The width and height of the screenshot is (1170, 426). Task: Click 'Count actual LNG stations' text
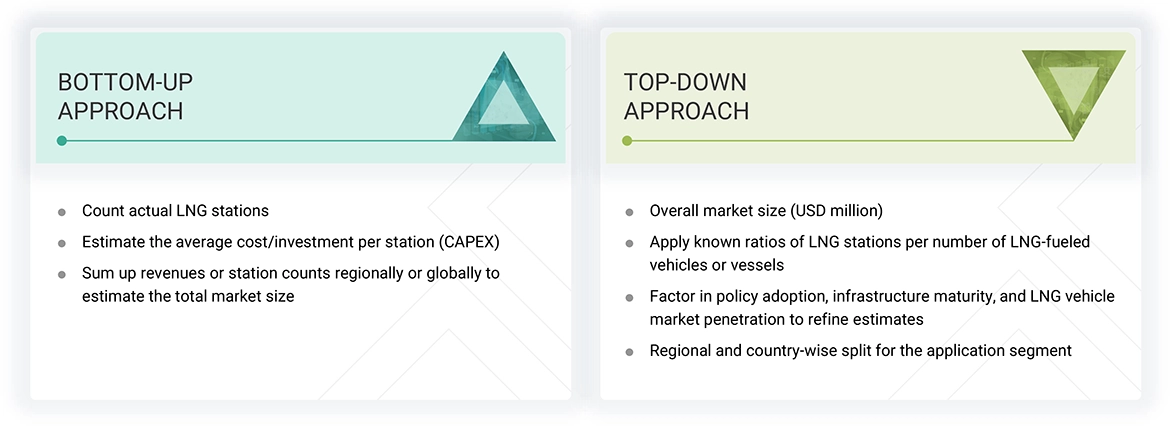pos(175,211)
